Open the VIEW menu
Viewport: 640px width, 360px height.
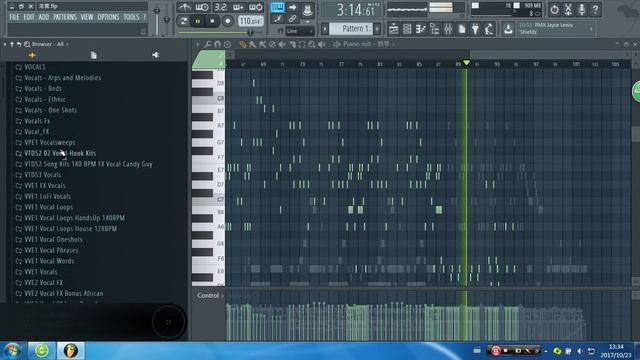coord(87,17)
